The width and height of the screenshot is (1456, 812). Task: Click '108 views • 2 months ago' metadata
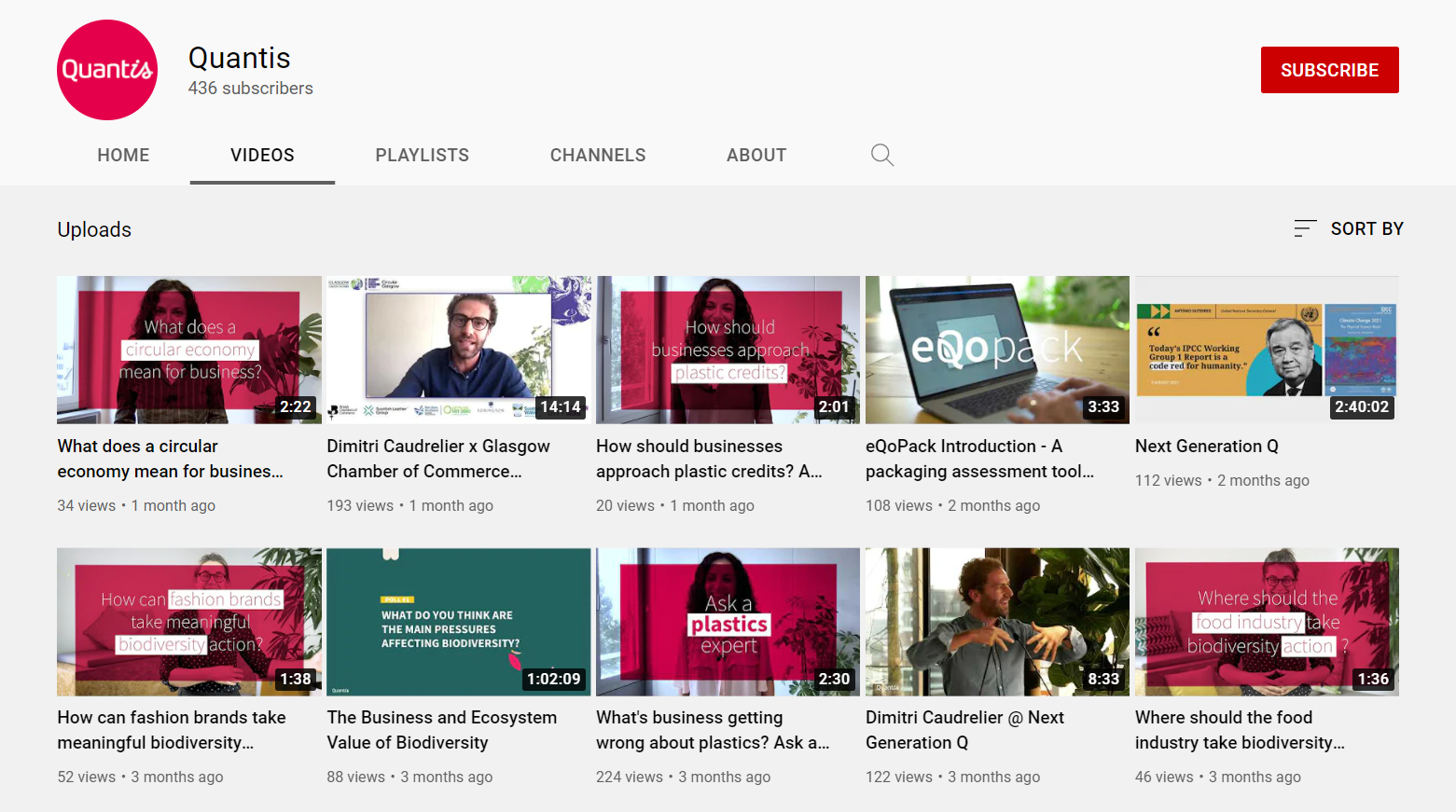(x=952, y=505)
